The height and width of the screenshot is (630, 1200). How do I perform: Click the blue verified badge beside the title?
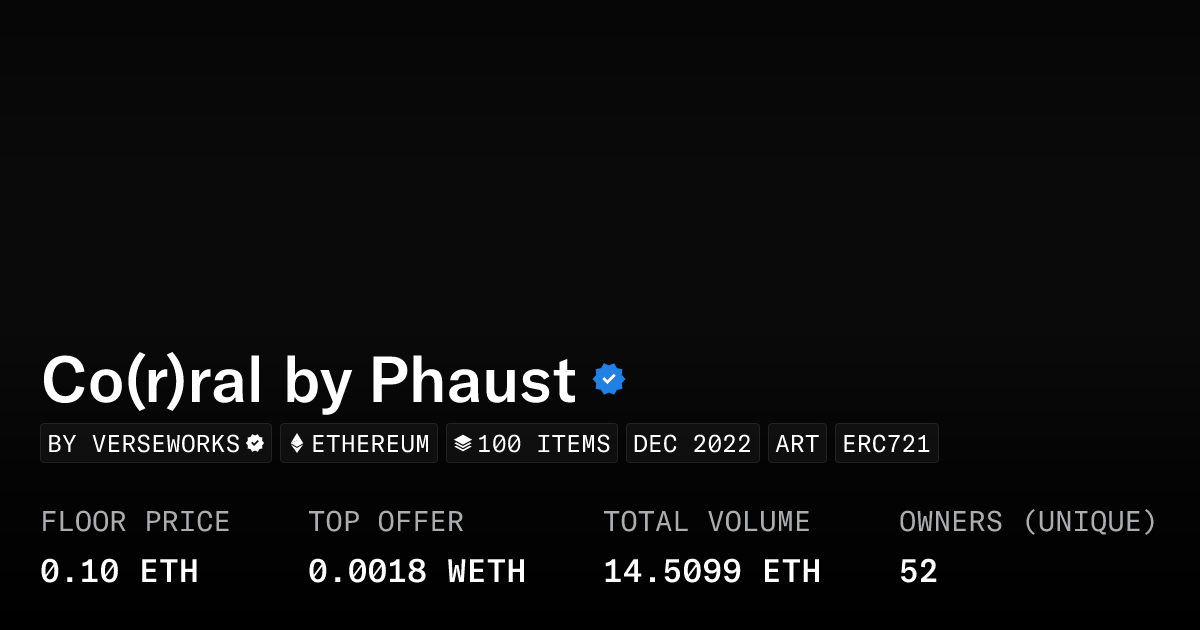[609, 379]
